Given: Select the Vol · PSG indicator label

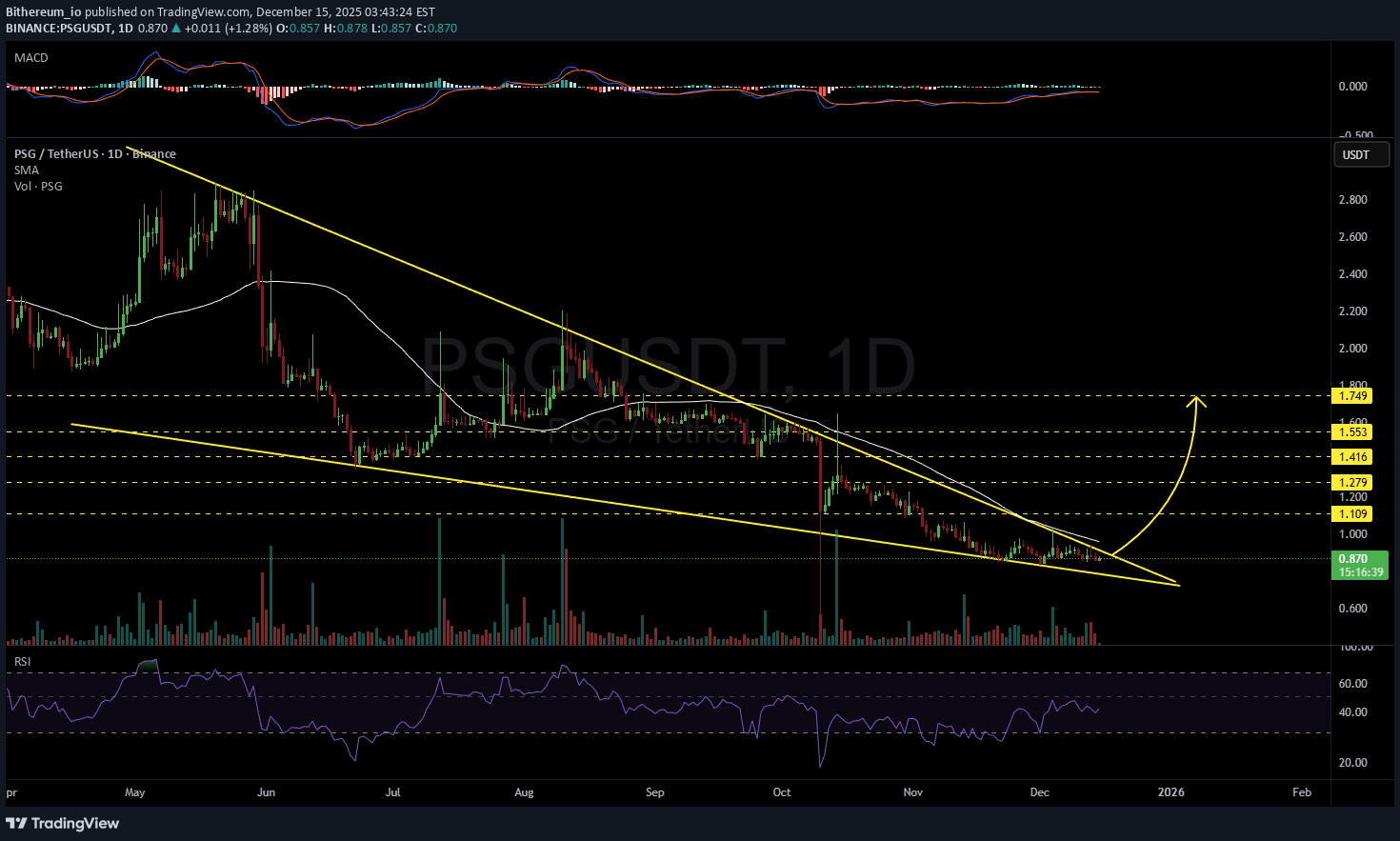Looking at the screenshot, I should (x=38, y=187).
